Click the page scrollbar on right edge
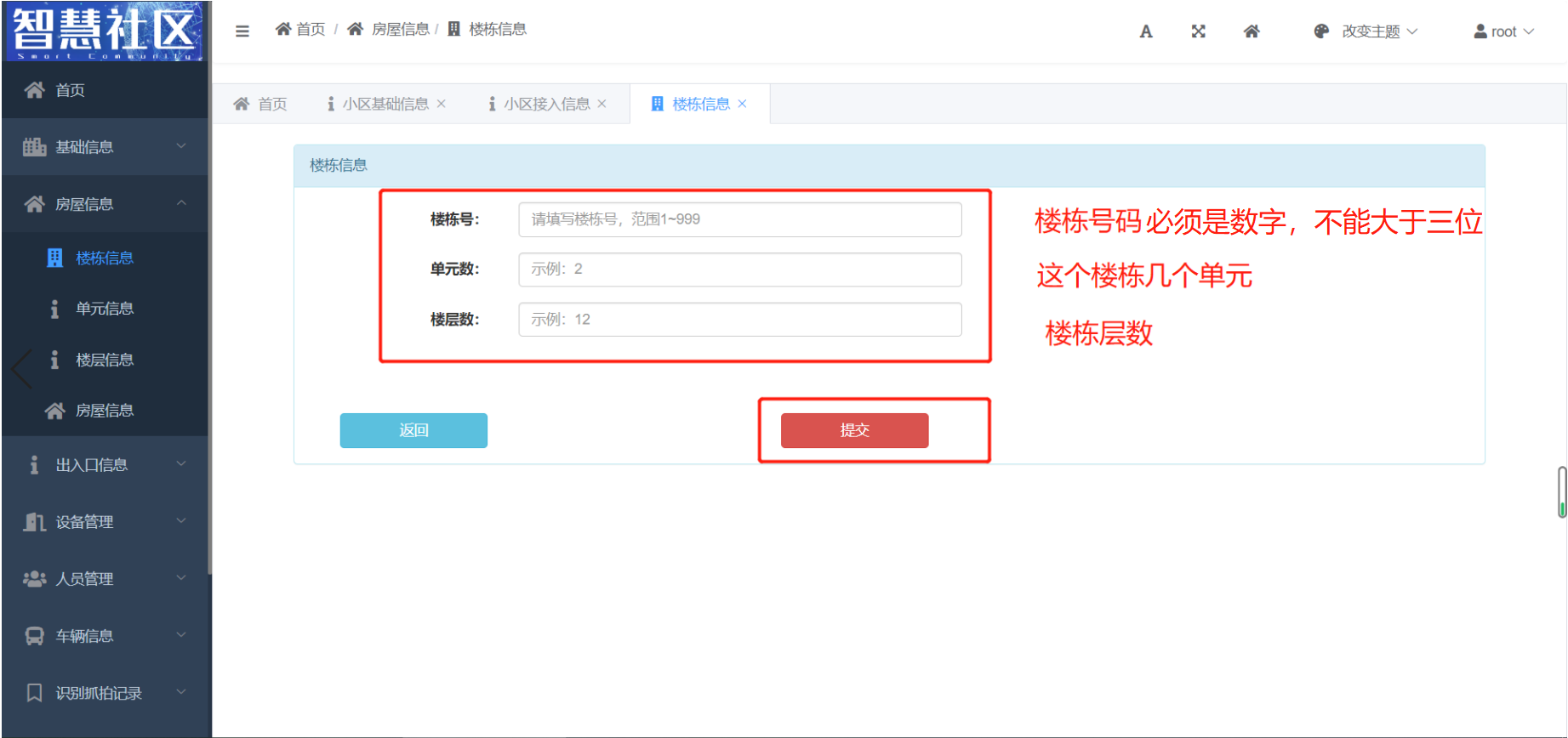The image size is (1568, 738). click(1561, 492)
